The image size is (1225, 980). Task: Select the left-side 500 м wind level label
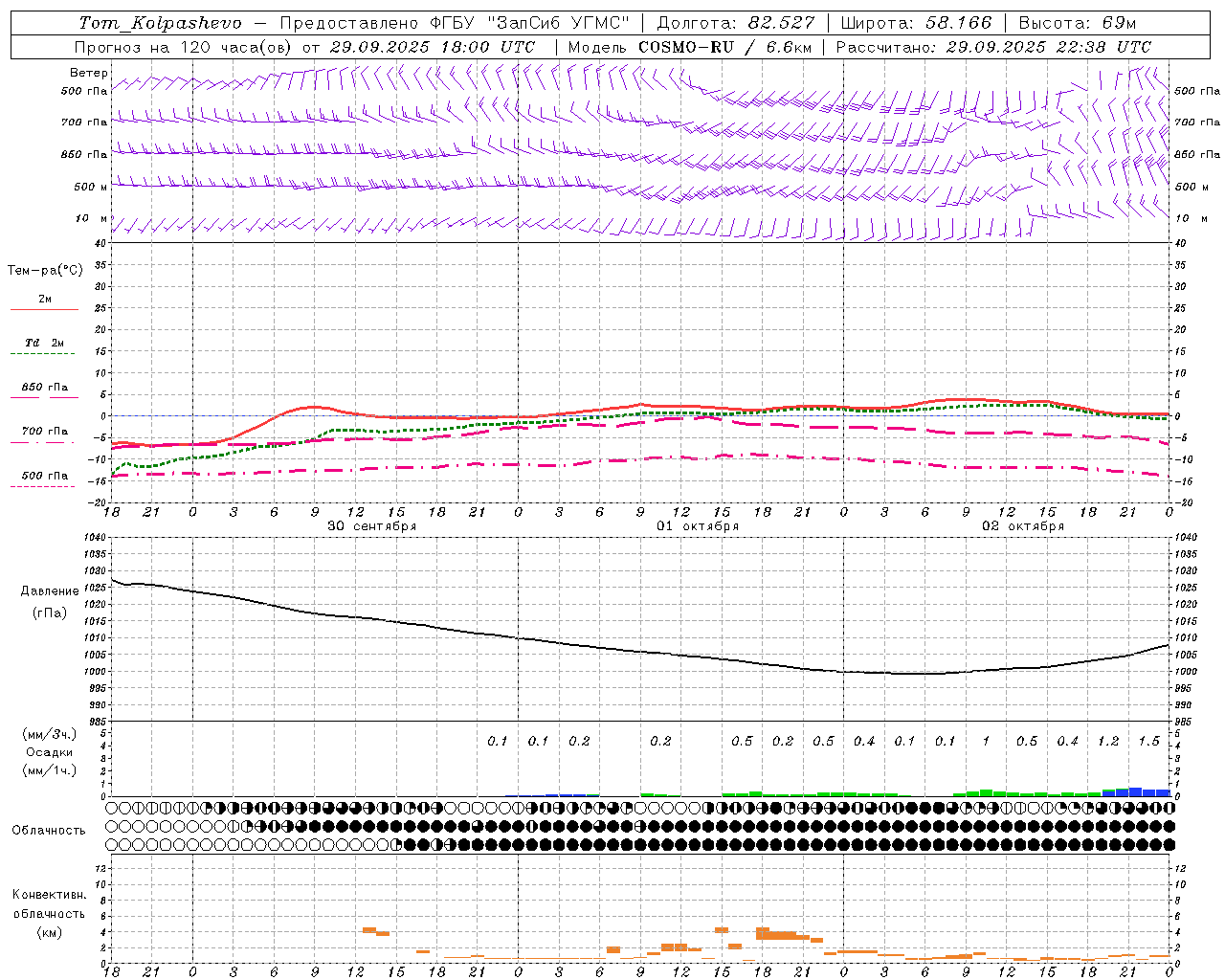pos(90,187)
